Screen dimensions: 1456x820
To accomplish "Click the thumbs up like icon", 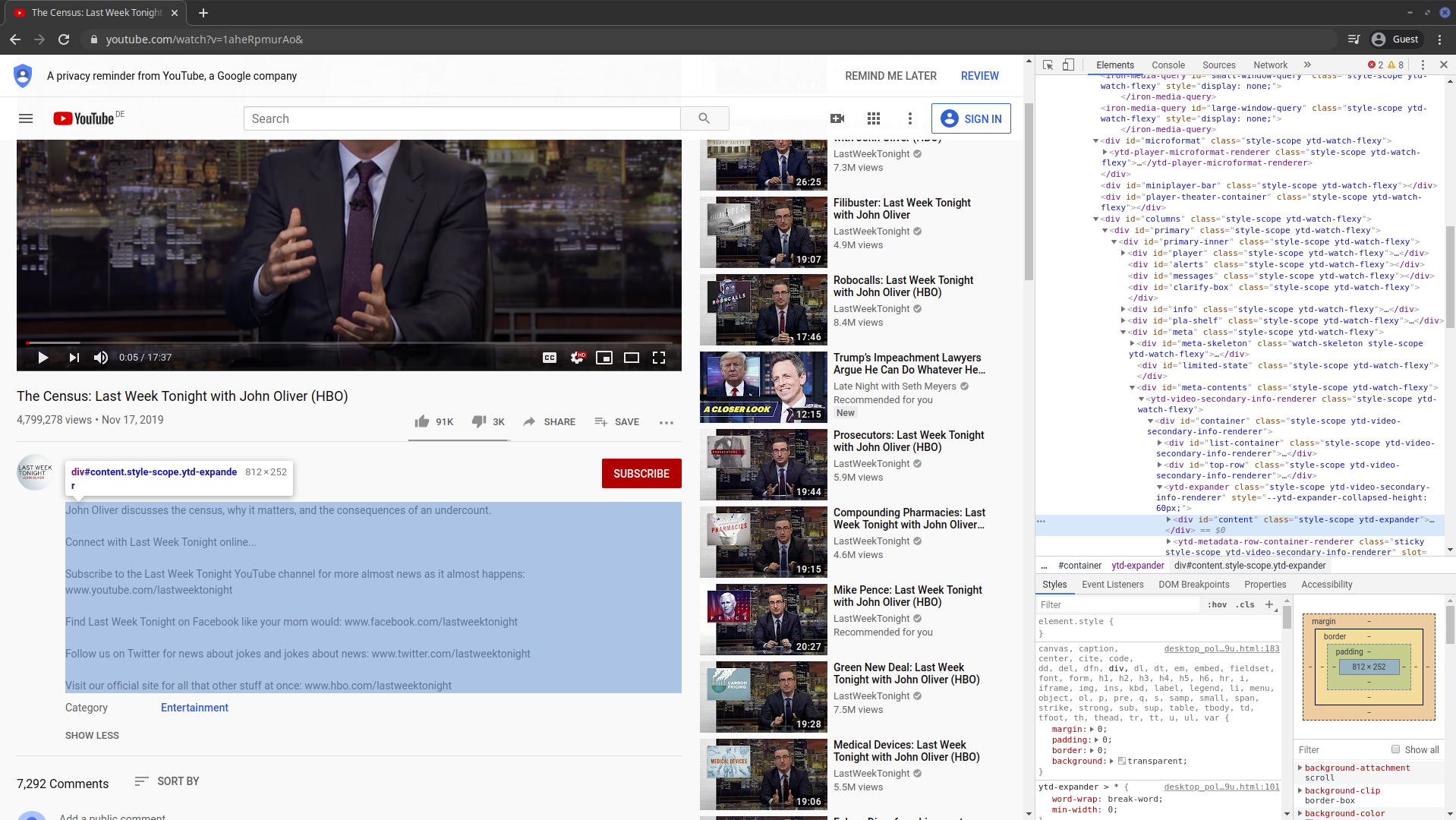I will (422, 421).
